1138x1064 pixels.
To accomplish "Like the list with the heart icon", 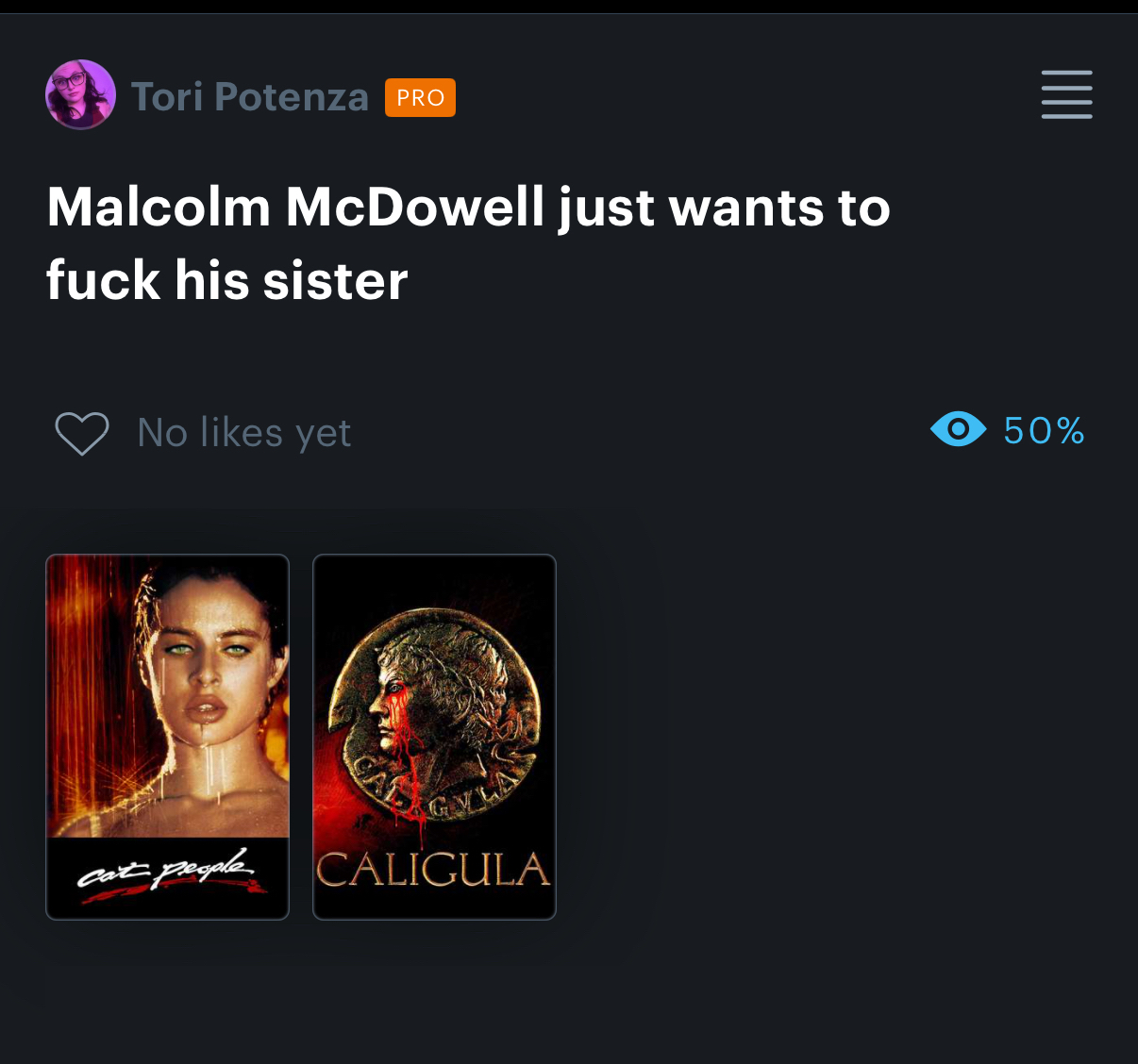I will pyautogui.click(x=82, y=434).
